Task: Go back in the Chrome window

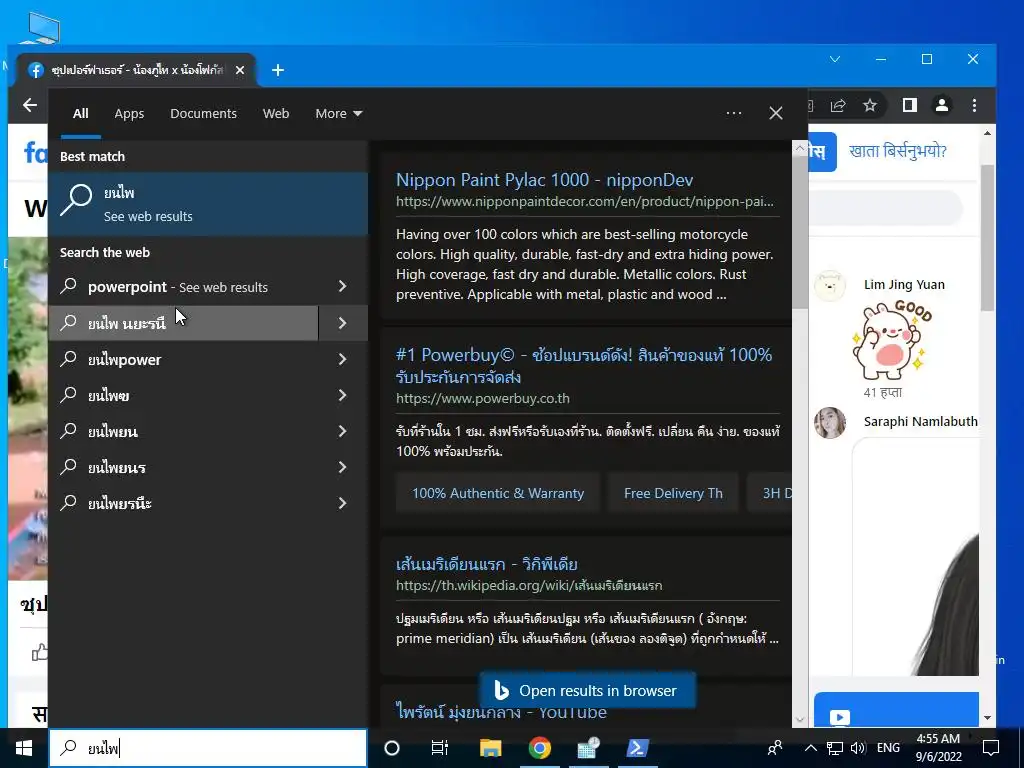Action: click(30, 105)
